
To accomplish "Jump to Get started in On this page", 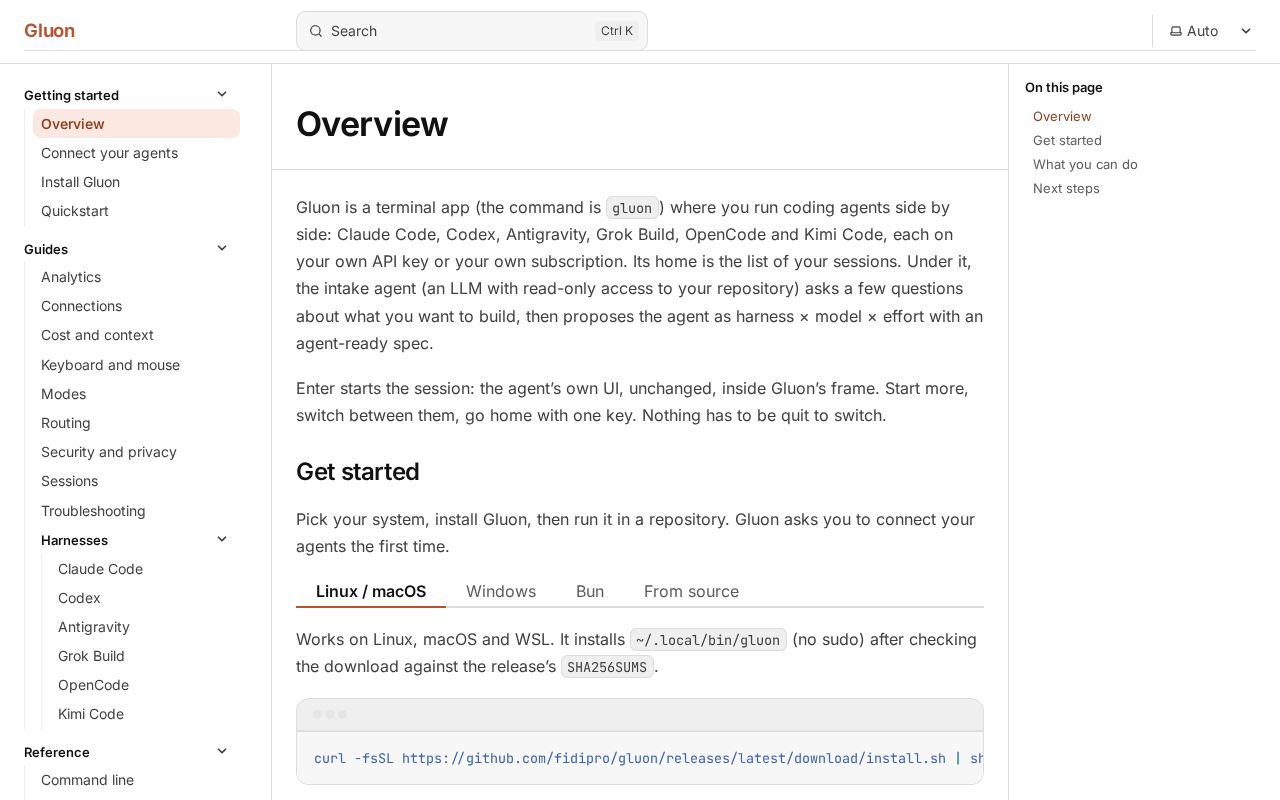I will (x=1067, y=141).
